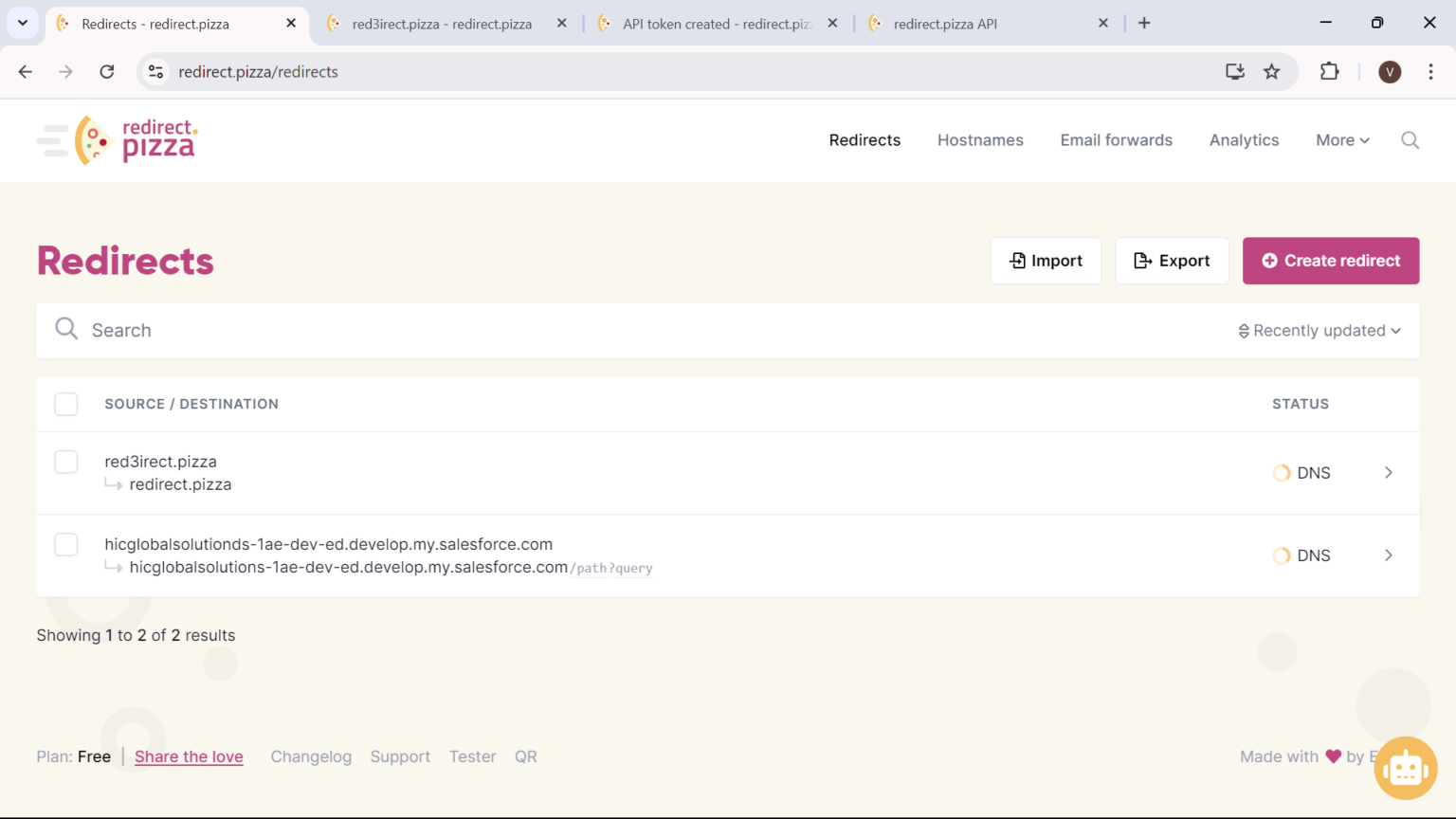This screenshot has height=819, width=1456.
Task: Open the Recently updated sort dropdown
Action: click(x=1319, y=331)
